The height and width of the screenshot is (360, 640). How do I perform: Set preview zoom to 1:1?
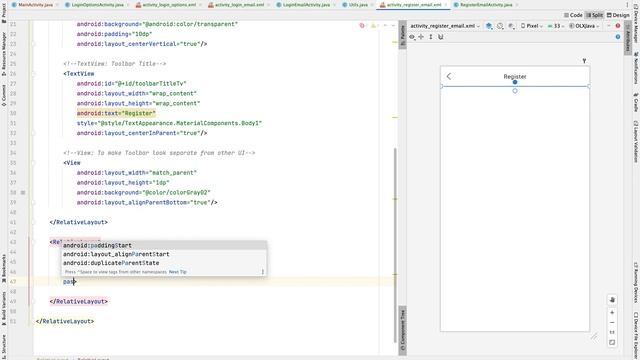[x=612, y=332]
